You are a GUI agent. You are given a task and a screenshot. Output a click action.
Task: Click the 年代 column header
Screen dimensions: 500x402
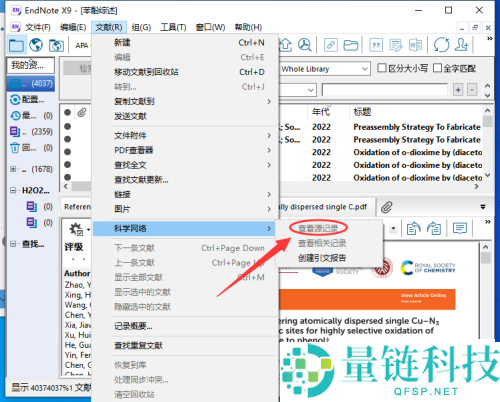tap(321, 112)
